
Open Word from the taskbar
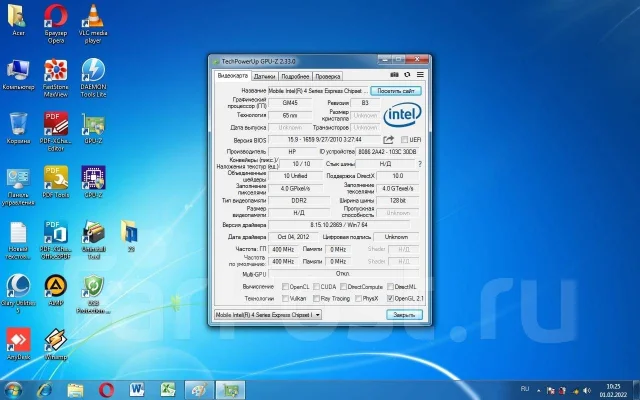point(137,390)
